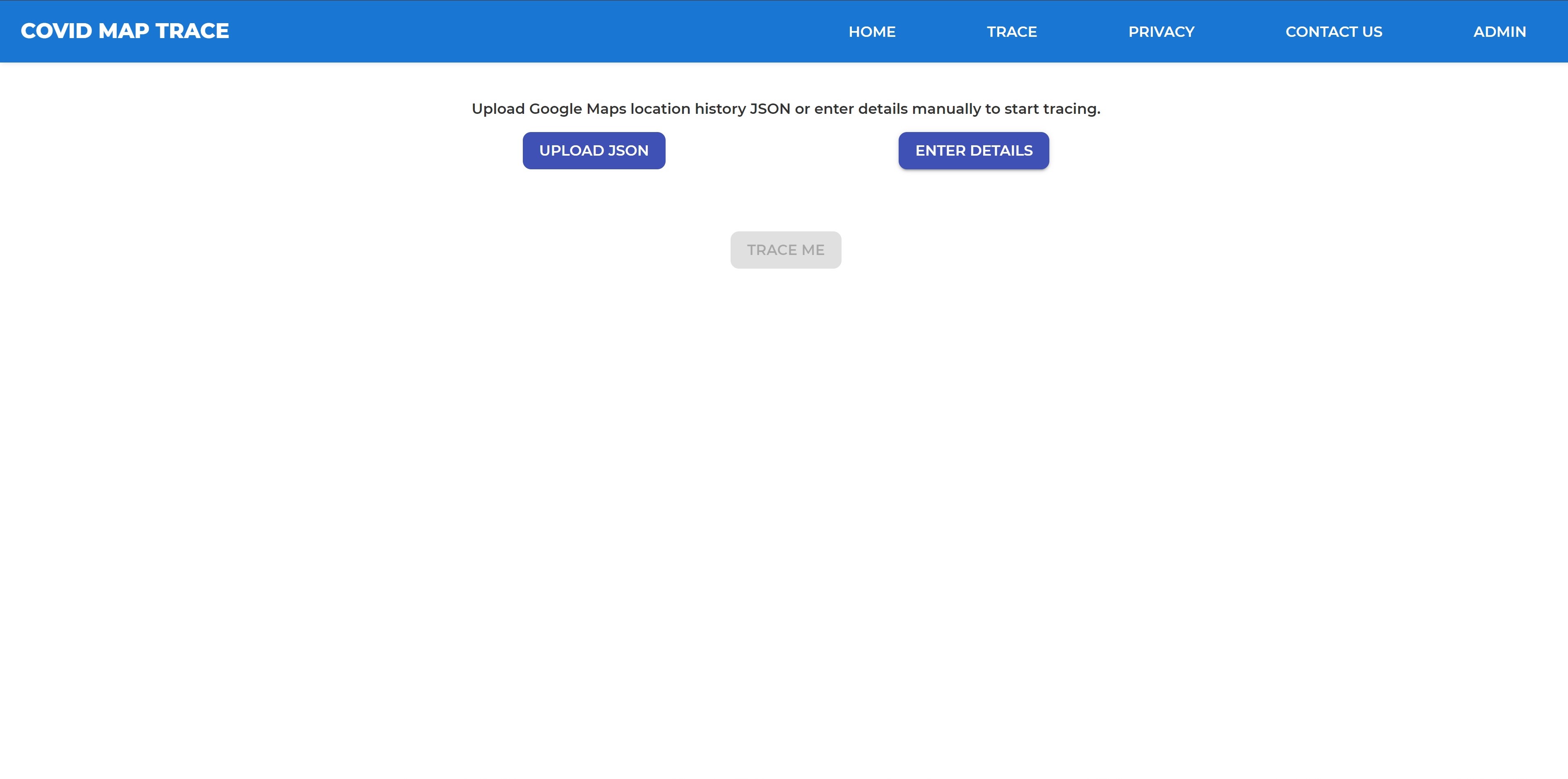The height and width of the screenshot is (779, 1568).
Task: Click the greyed-out TRACE ME button
Action: pos(785,250)
